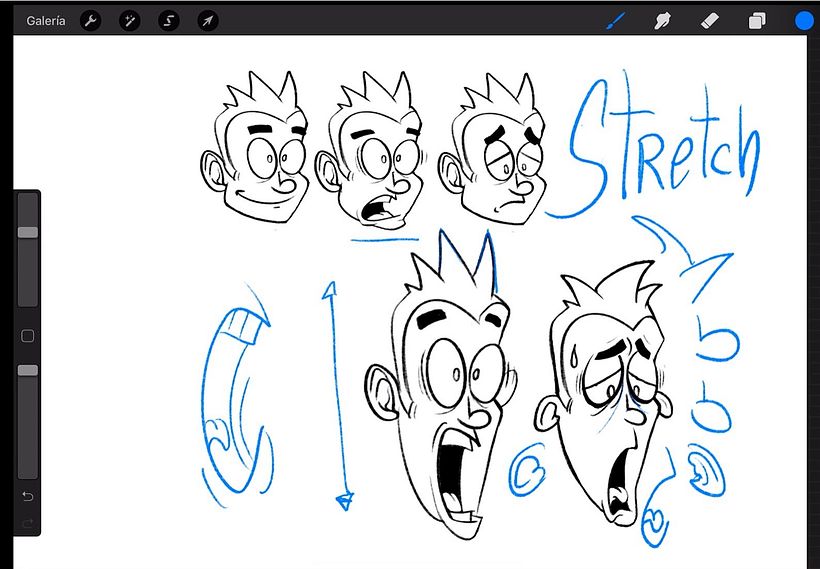Open the Actions wrench menu

point(90,21)
